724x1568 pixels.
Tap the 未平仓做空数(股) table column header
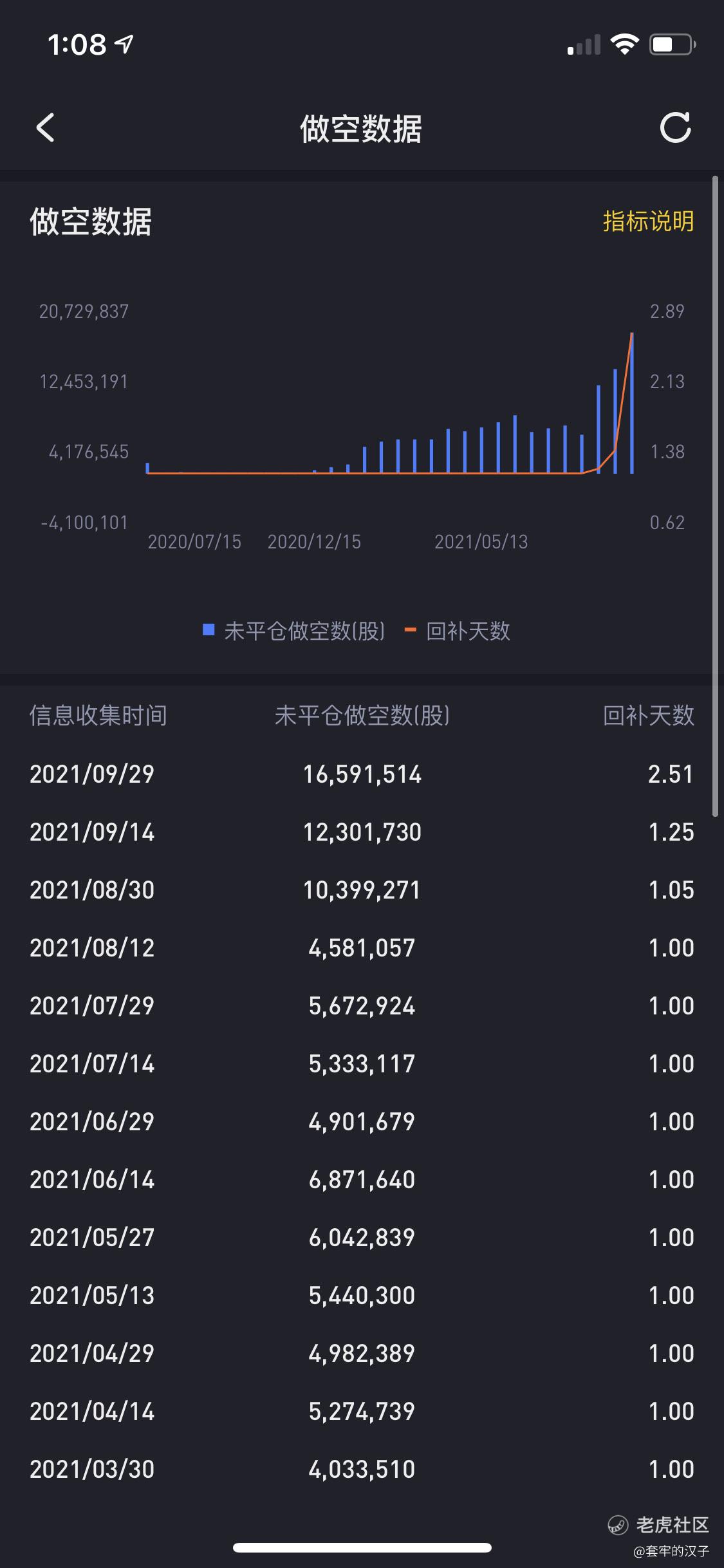coord(362,715)
